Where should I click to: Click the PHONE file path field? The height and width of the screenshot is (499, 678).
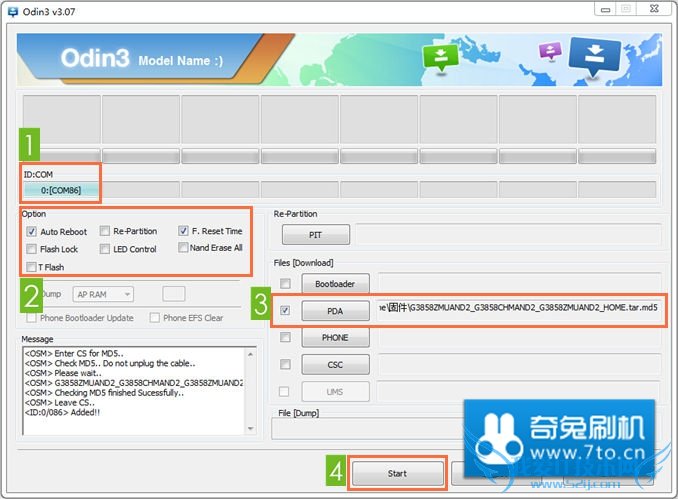[x=520, y=337]
